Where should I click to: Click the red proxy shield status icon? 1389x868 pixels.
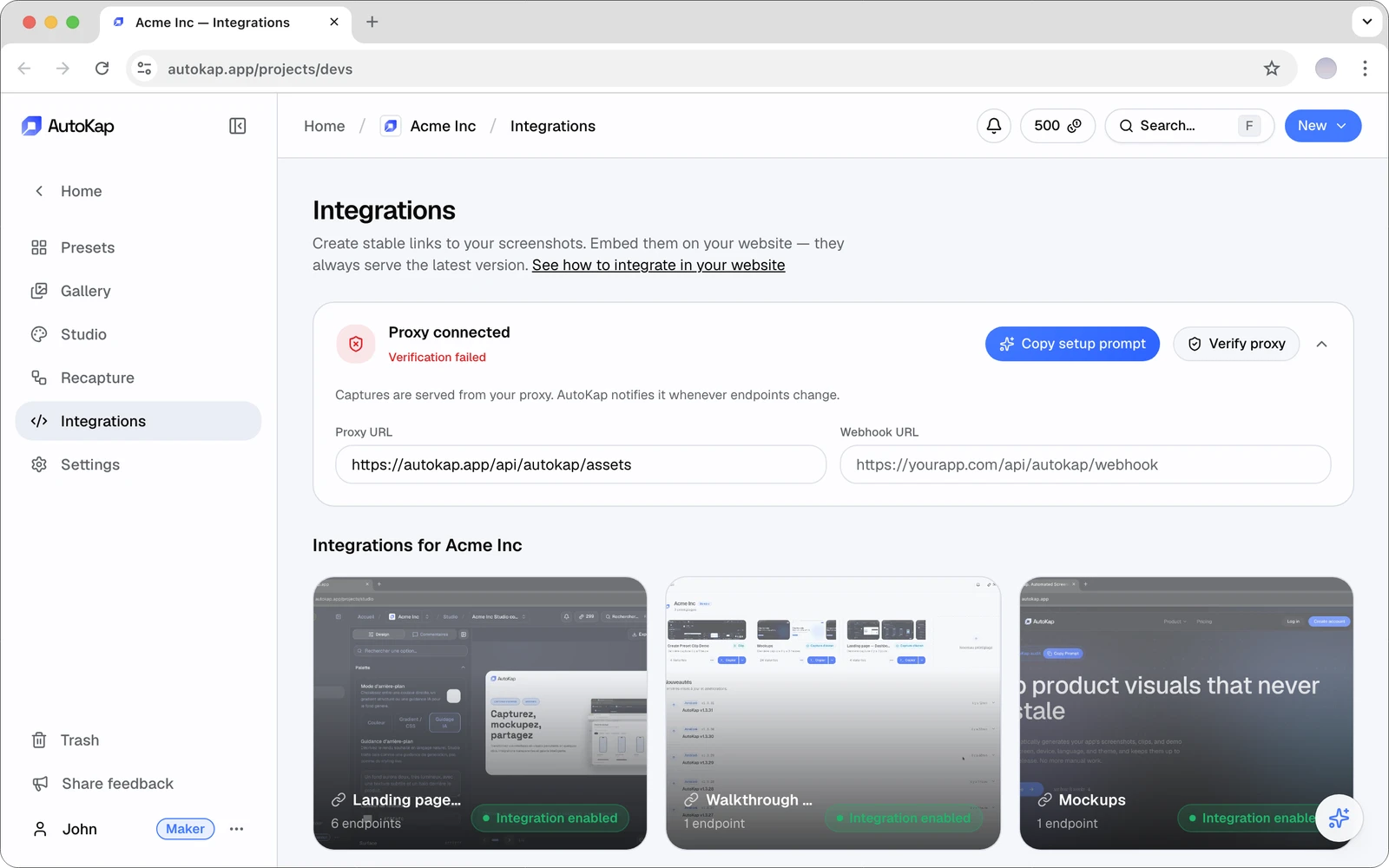point(356,344)
